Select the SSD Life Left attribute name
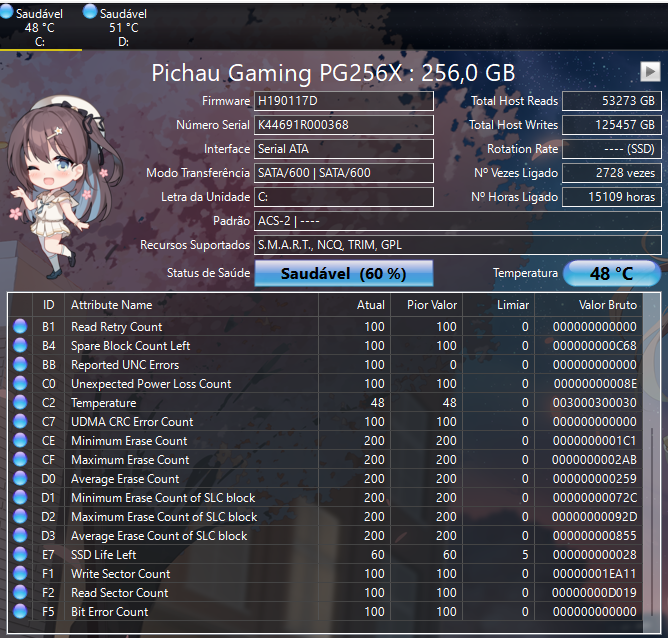Image resolution: width=668 pixels, height=638 pixels. (104, 555)
